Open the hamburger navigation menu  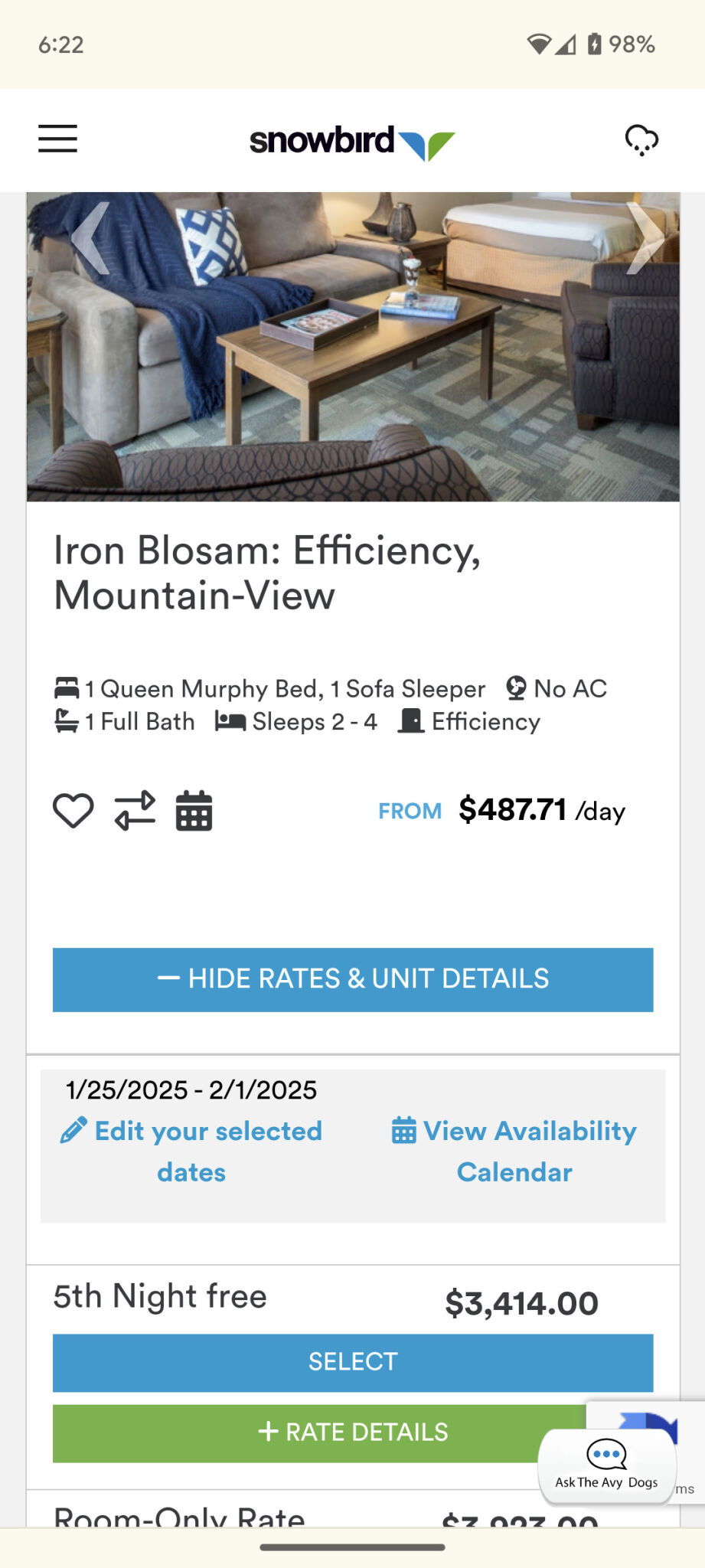58,139
